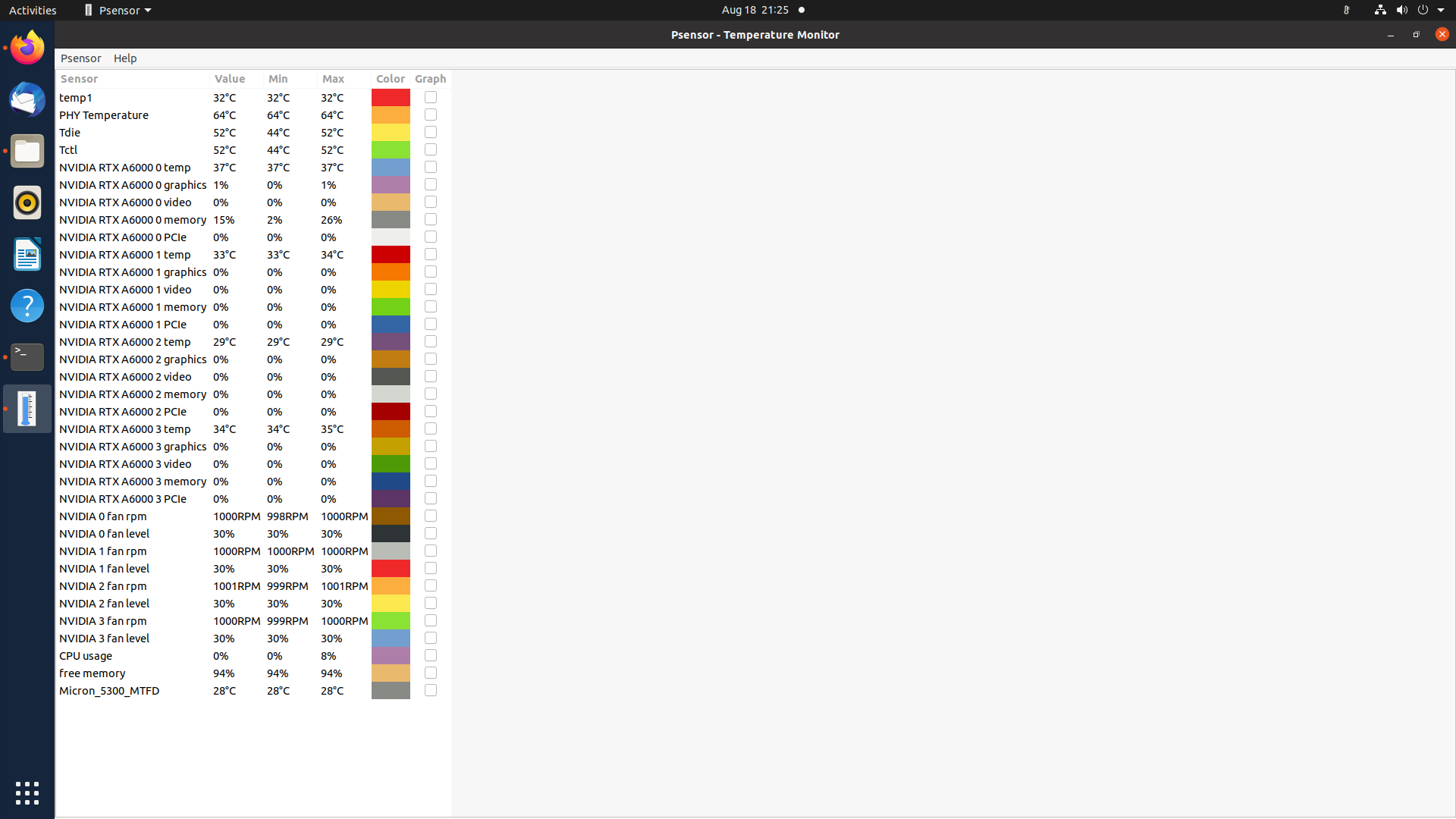Select the NVIDIA 3 fan level row

pos(253,638)
